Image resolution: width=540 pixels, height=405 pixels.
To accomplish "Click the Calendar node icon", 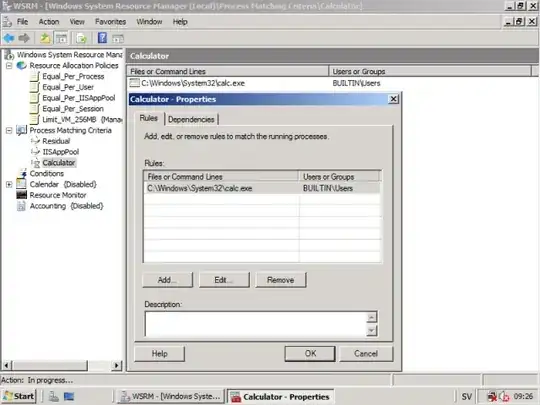I will point(21,184).
